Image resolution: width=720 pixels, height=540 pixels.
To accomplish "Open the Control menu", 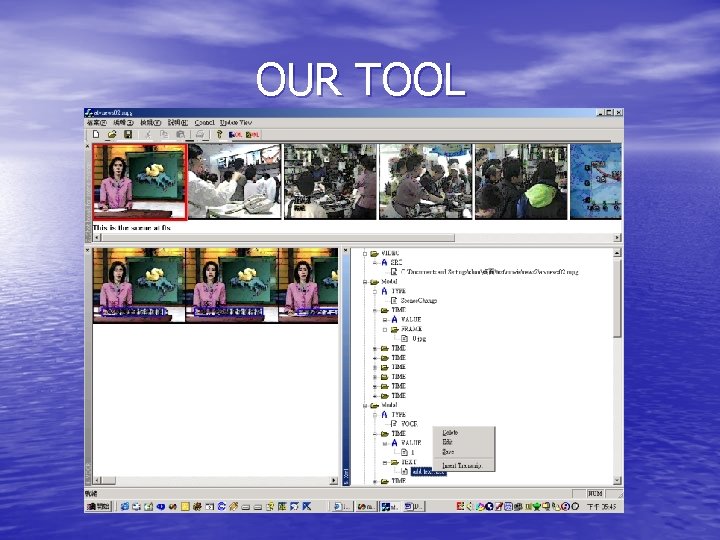I will coord(204,123).
